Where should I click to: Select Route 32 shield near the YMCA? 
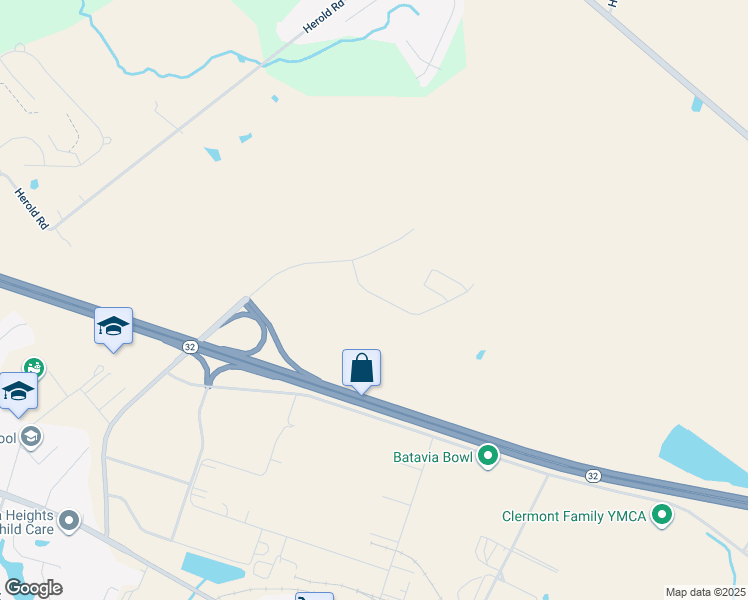[x=593, y=476]
